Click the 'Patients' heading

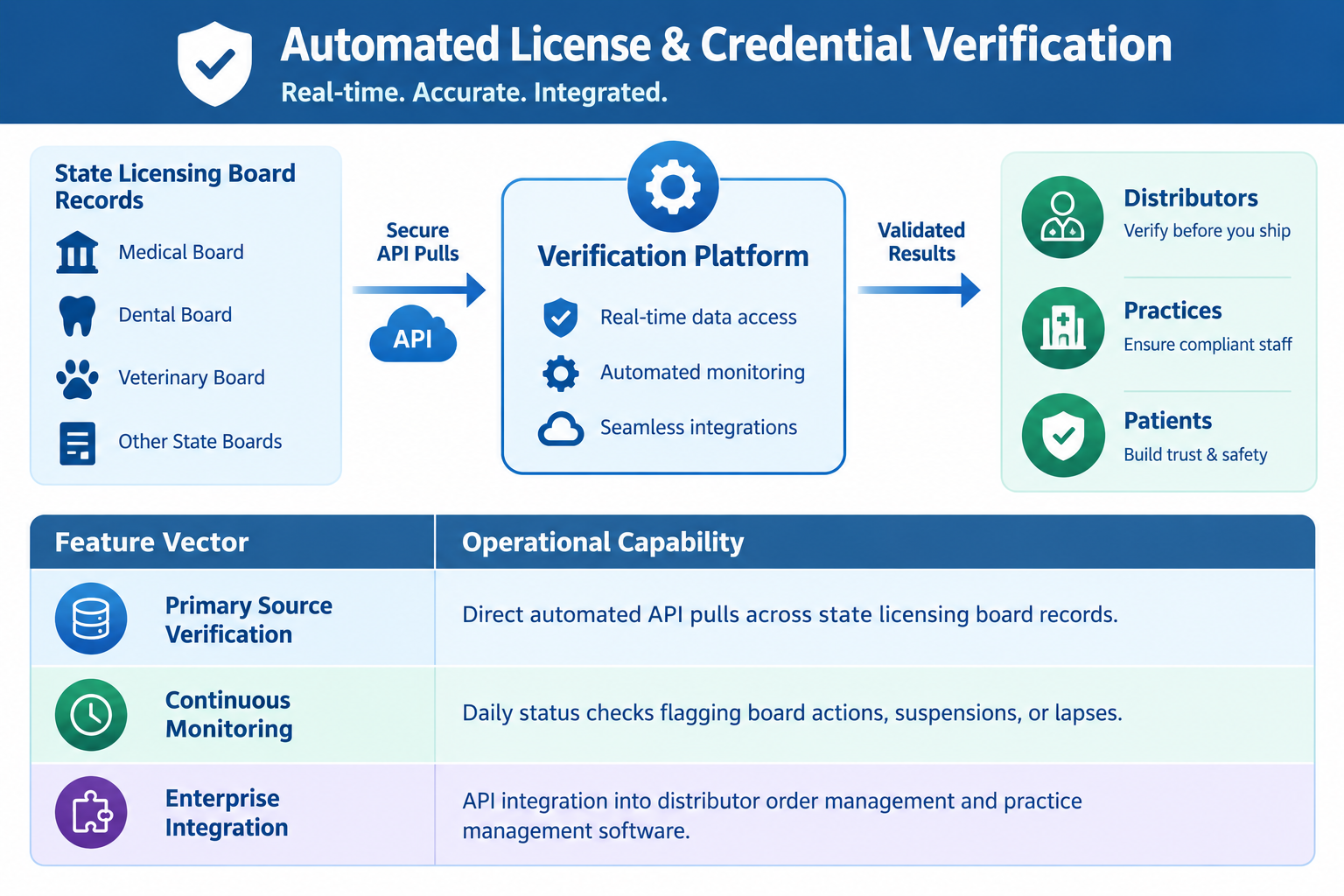(x=1167, y=422)
